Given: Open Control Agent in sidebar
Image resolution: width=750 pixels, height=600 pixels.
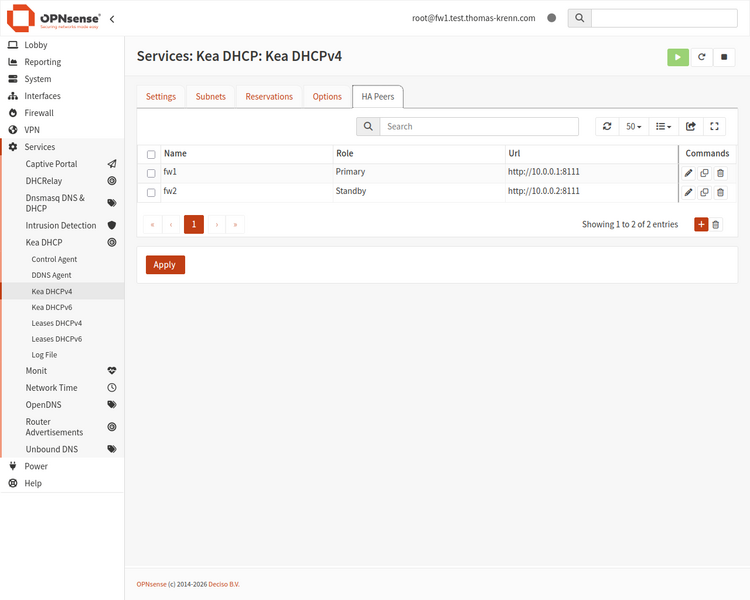Looking at the screenshot, I should tap(54, 259).
